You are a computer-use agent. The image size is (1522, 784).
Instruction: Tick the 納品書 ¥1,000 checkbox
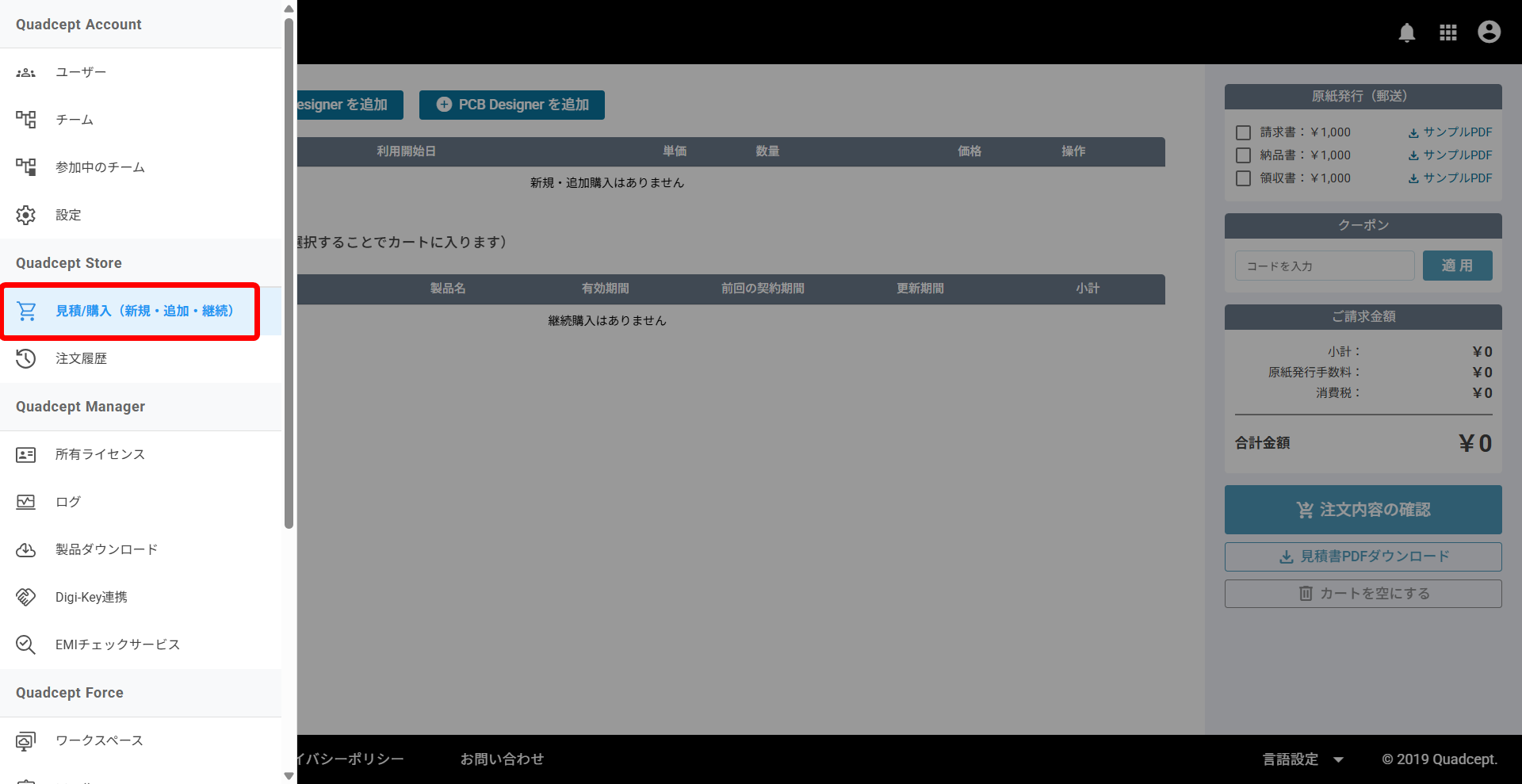tap(1243, 155)
